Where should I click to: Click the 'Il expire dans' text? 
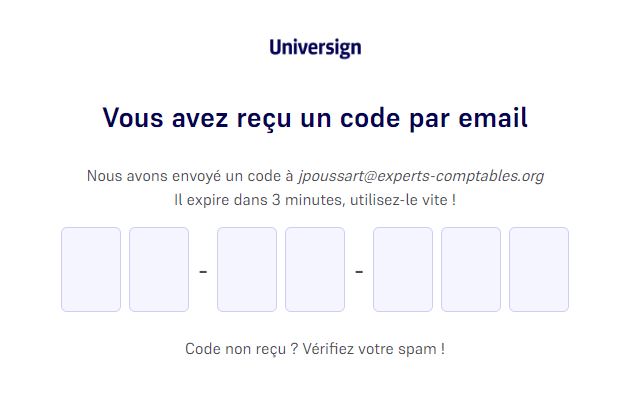tap(221, 200)
